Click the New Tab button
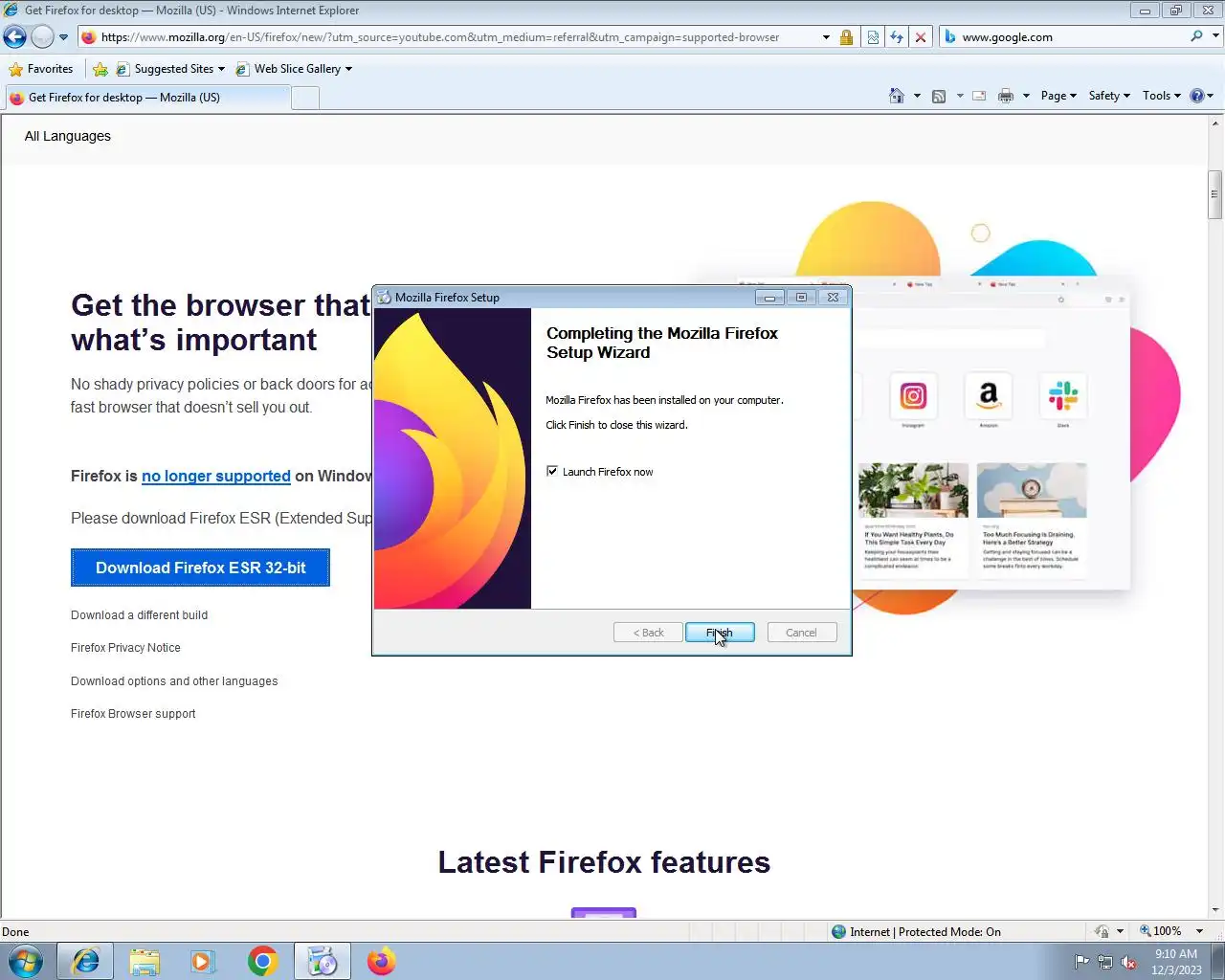Viewport: 1225px width, 980px height. coord(305,98)
